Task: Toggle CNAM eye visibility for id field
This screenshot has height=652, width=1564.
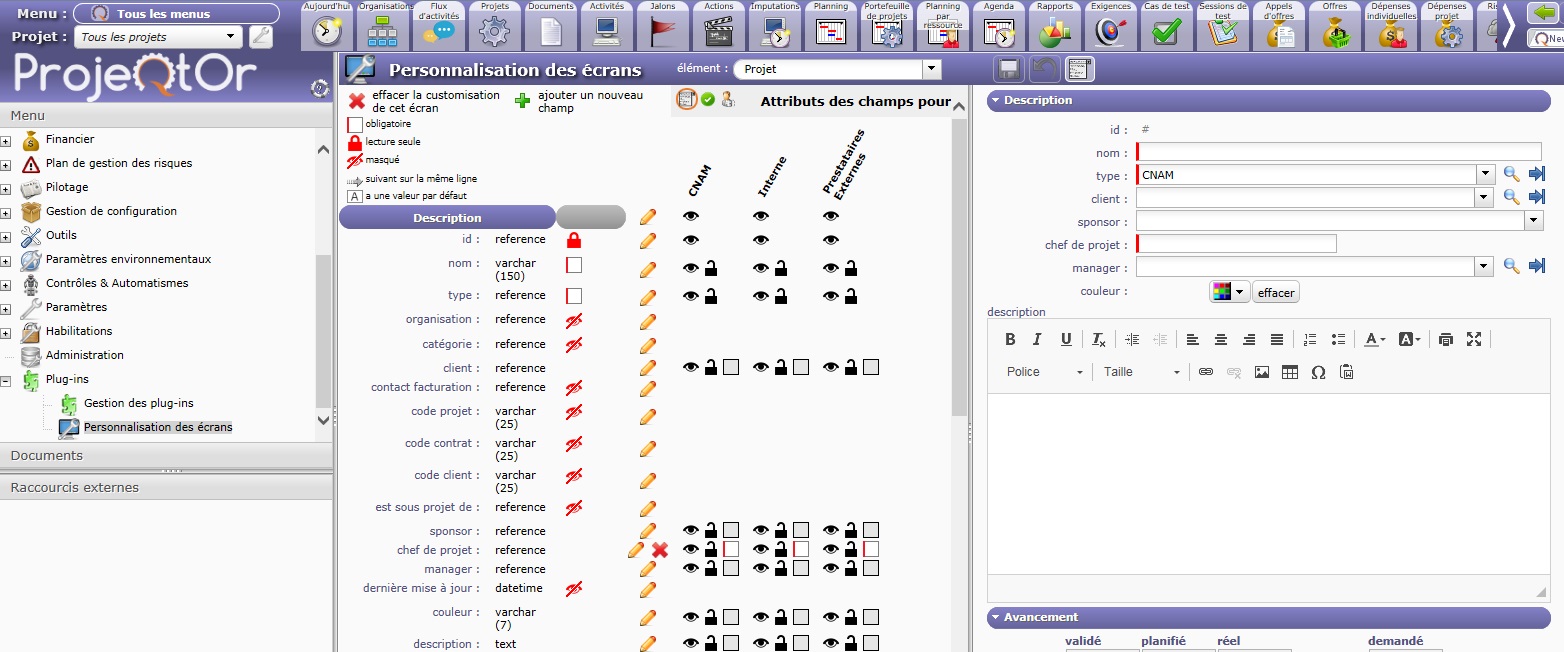Action: [691, 240]
